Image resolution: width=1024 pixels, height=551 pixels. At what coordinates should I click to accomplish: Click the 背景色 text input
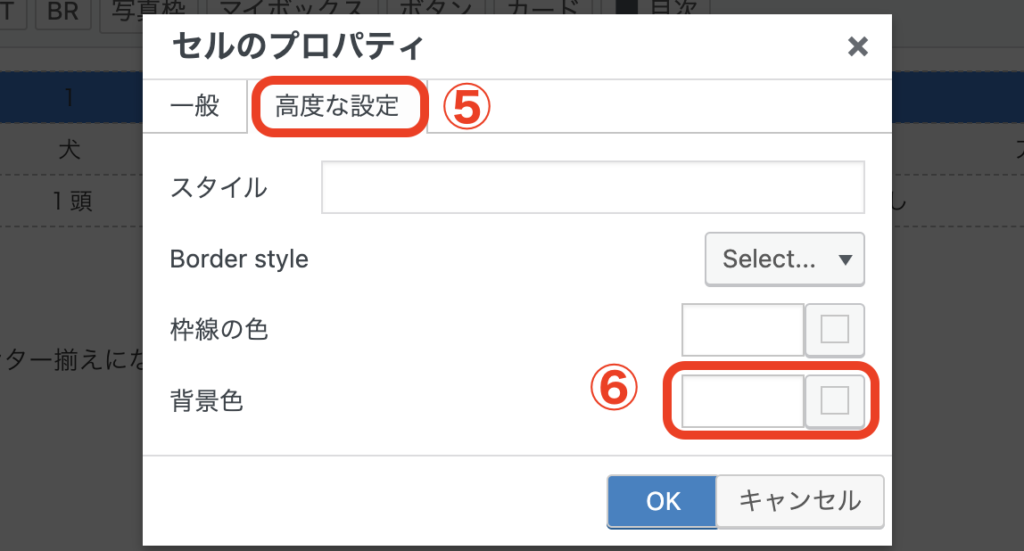pos(743,401)
